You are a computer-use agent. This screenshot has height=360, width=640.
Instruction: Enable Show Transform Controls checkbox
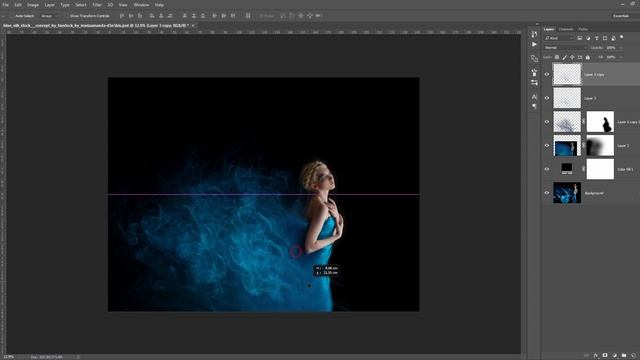(67, 16)
